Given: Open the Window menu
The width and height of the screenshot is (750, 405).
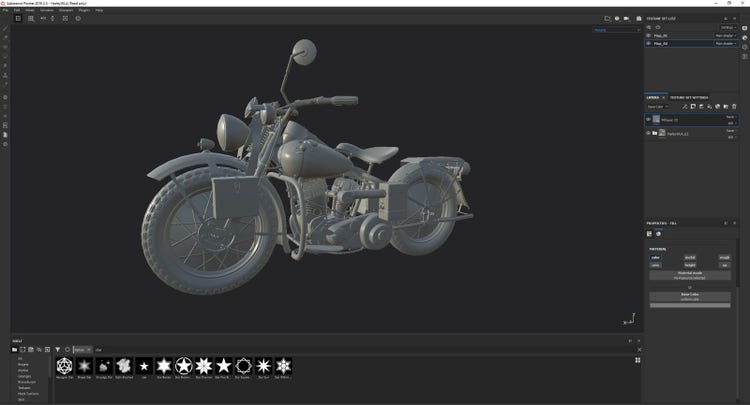Looking at the screenshot, I should [46, 10].
